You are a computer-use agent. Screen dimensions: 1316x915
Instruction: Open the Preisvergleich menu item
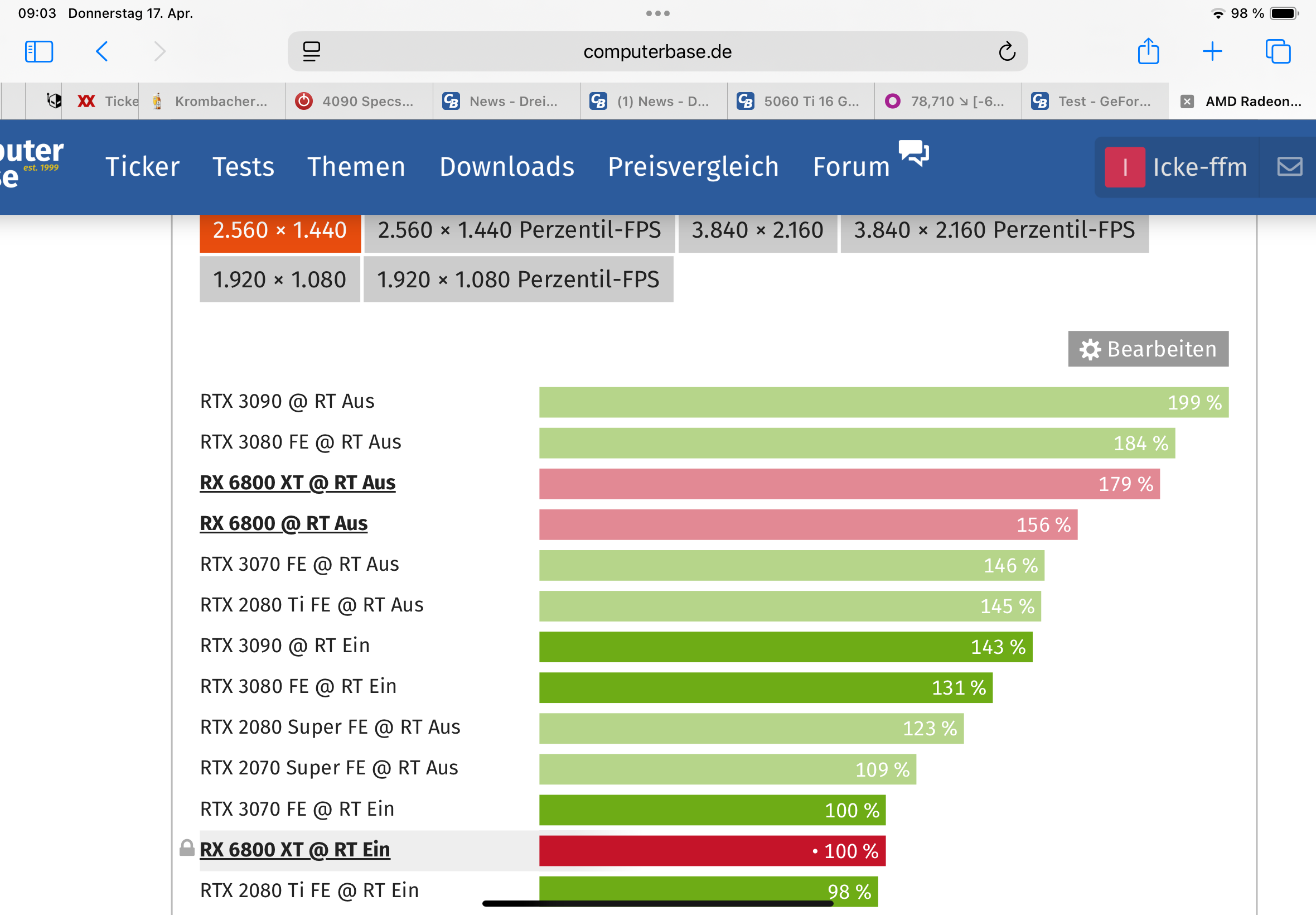pos(693,167)
